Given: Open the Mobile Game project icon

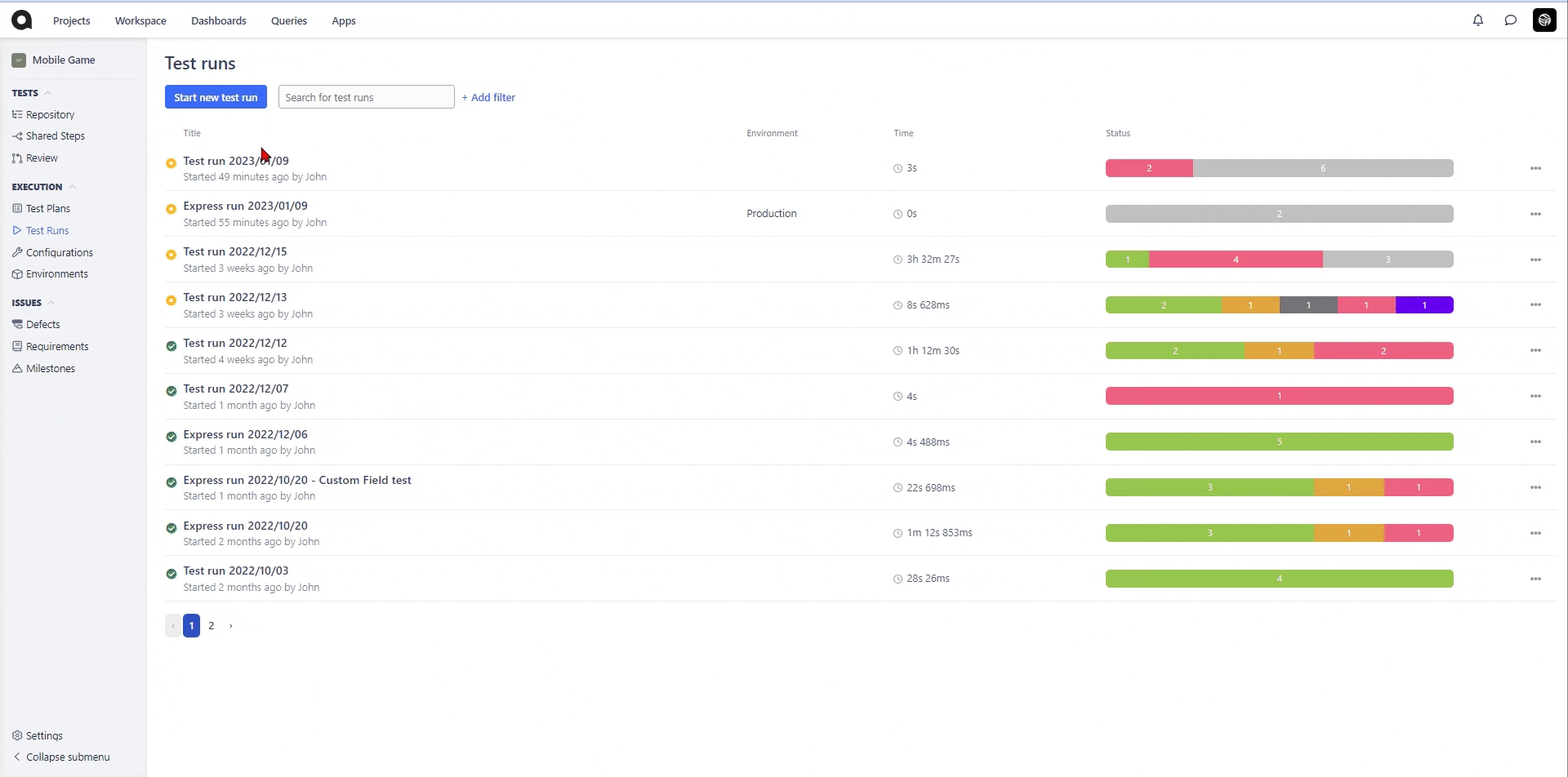Looking at the screenshot, I should (19, 60).
